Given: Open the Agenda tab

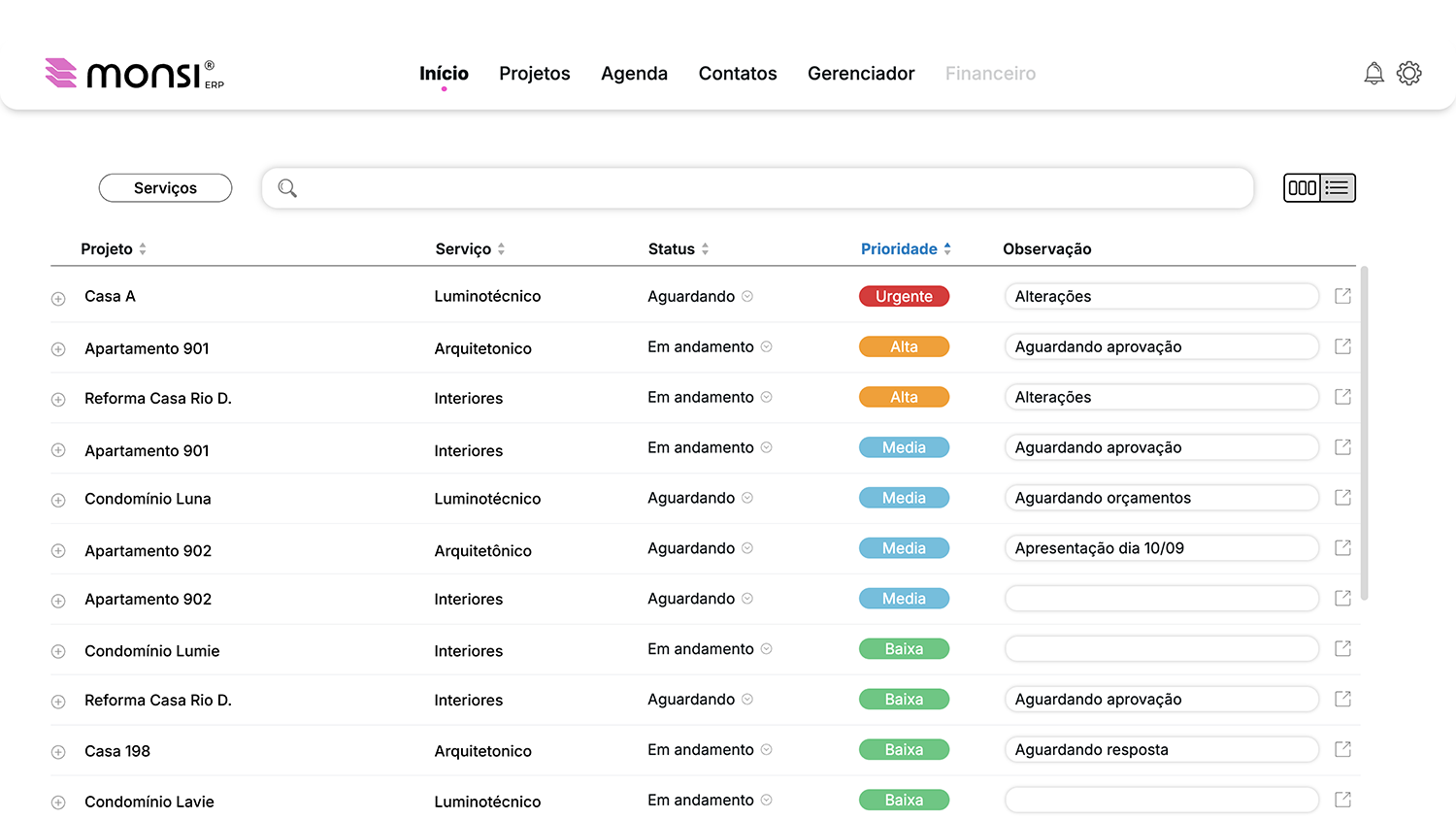Looking at the screenshot, I should (634, 74).
